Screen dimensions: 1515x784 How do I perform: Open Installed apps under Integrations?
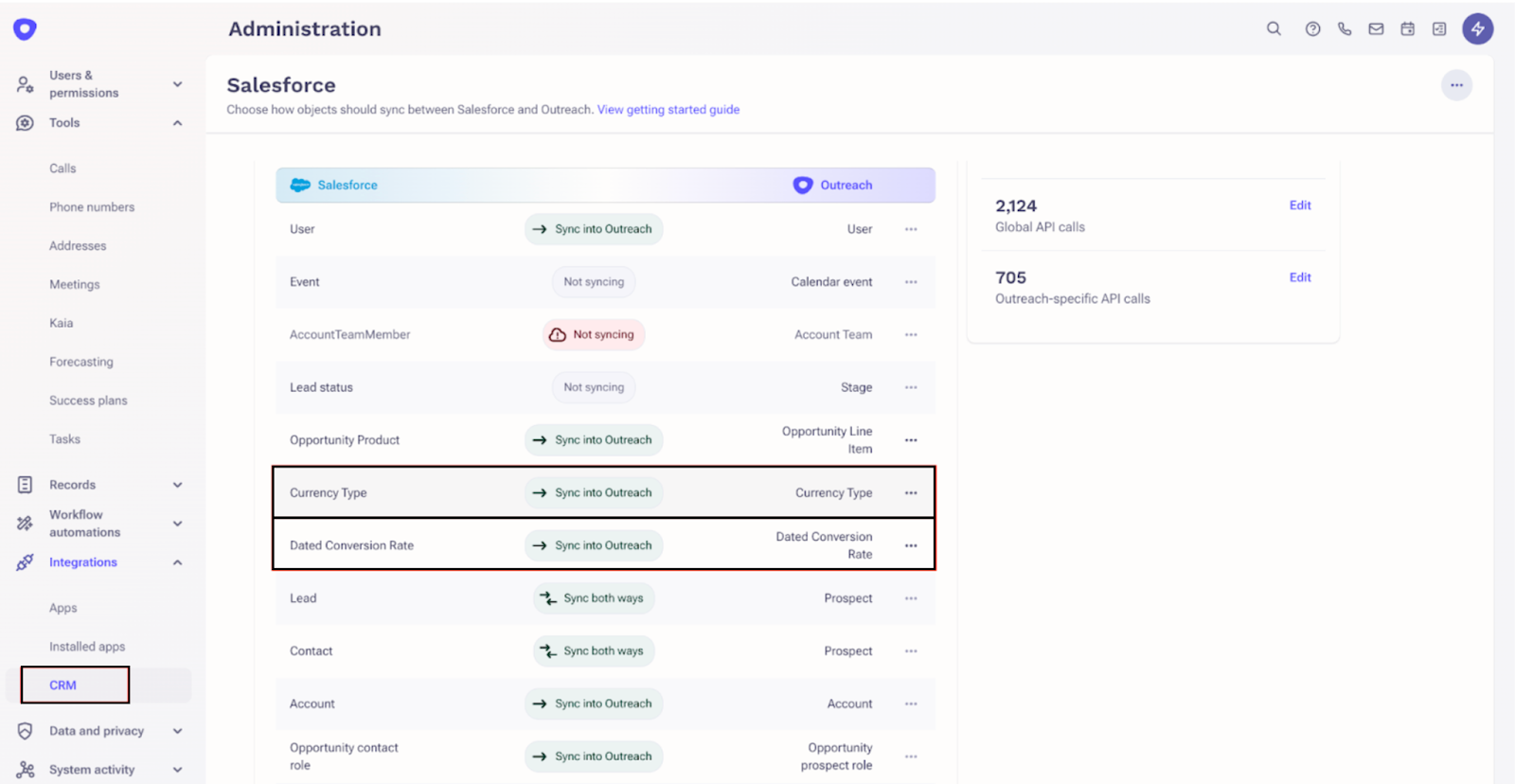87,647
